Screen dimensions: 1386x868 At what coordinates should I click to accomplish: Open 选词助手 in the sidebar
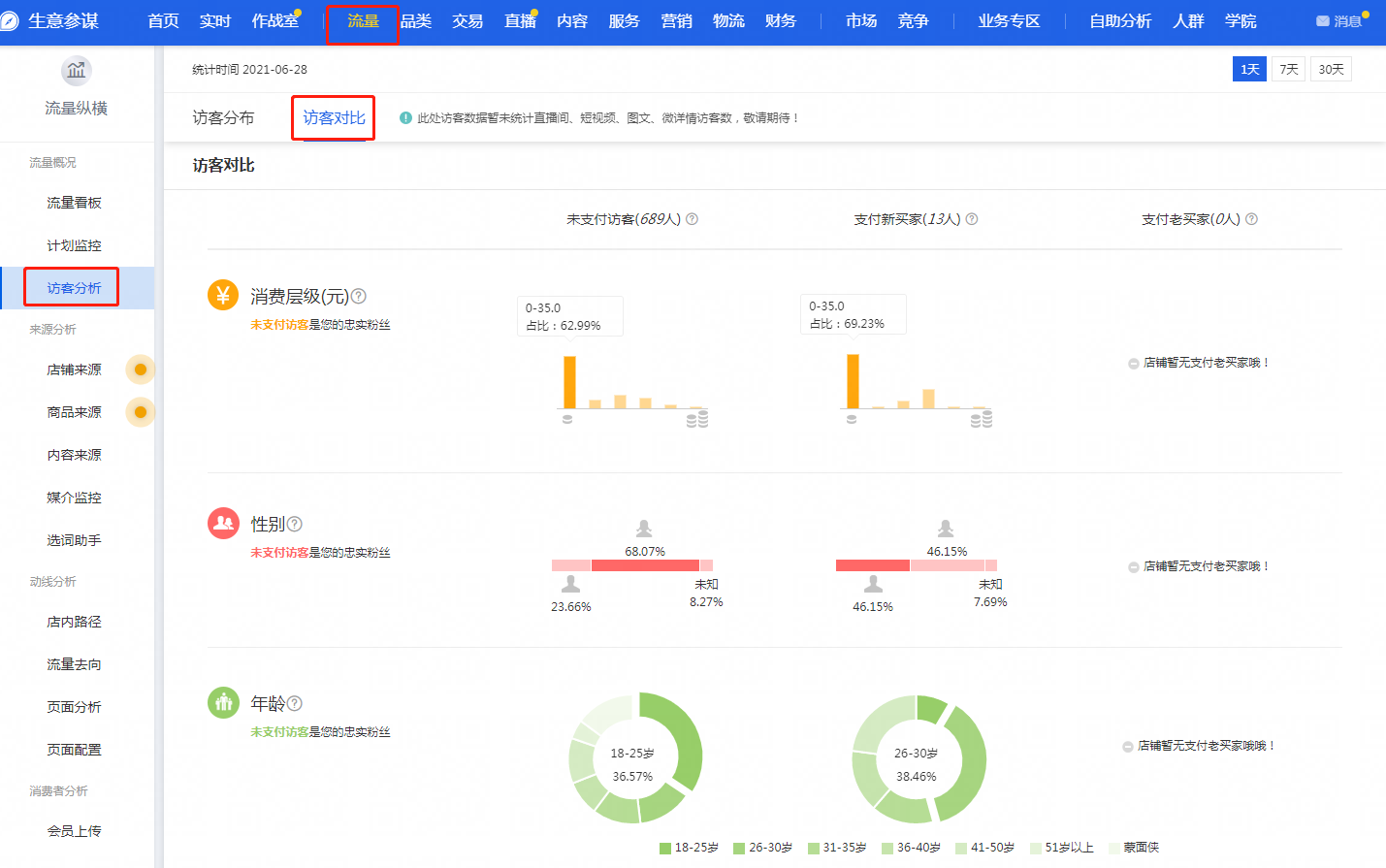tap(74, 540)
